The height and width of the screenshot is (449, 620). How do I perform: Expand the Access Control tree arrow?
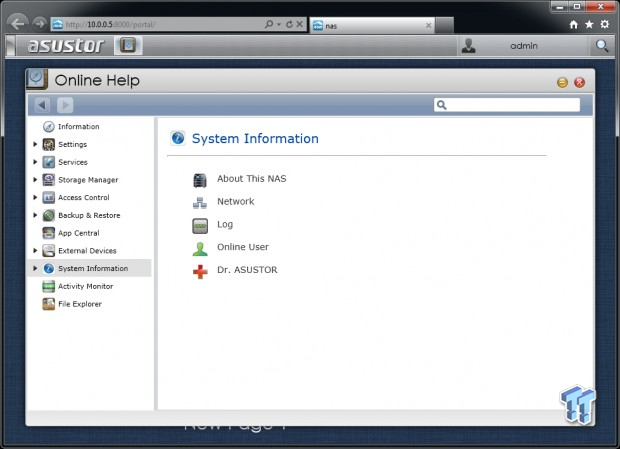click(35, 197)
